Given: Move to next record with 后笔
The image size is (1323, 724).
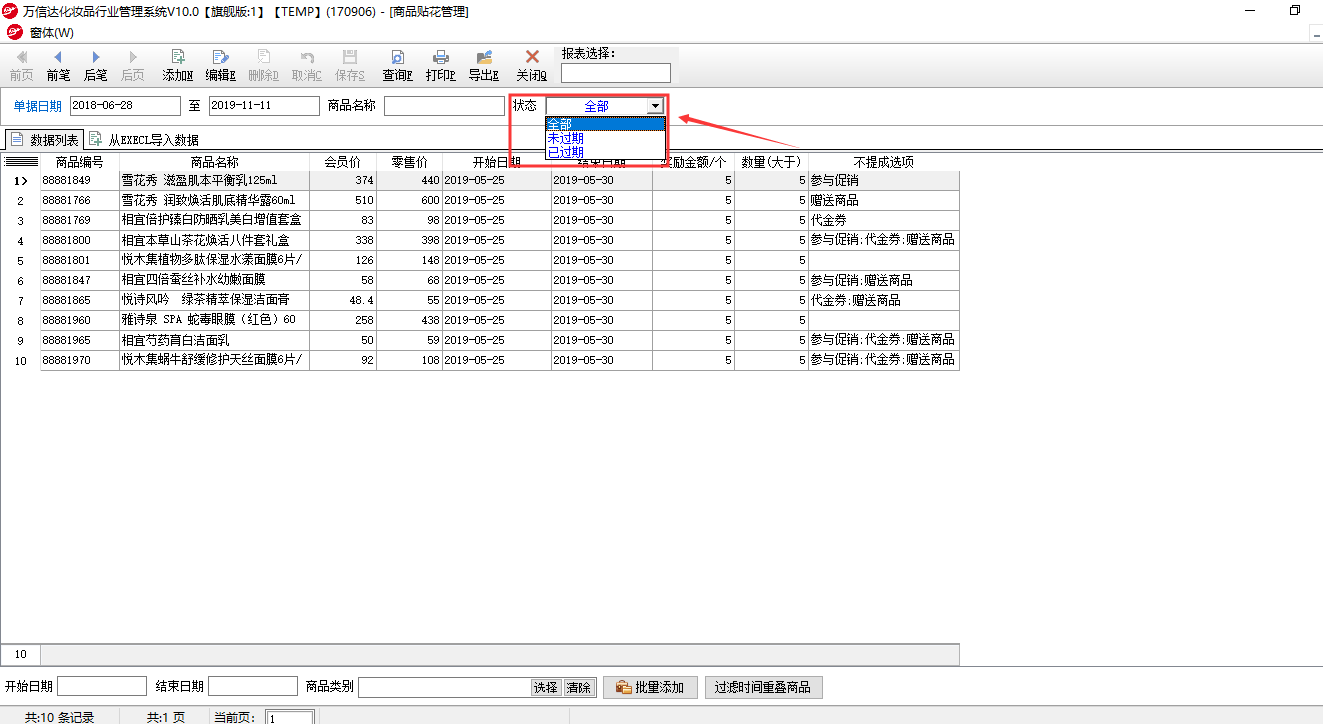Looking at the screenshot, I should 95,65.
